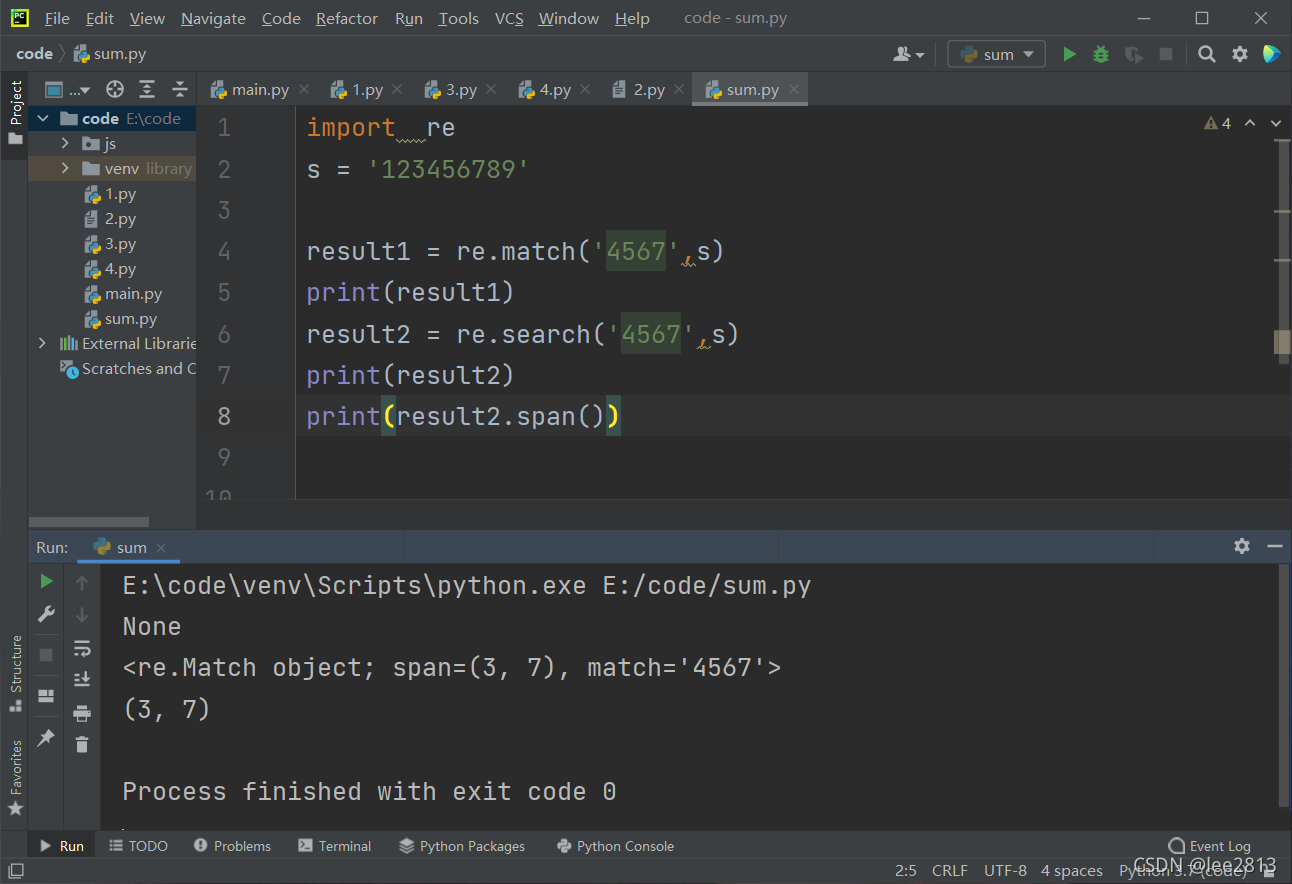Expand the js folder
This screenshot has width=1292, height=884.
point(65,143)
